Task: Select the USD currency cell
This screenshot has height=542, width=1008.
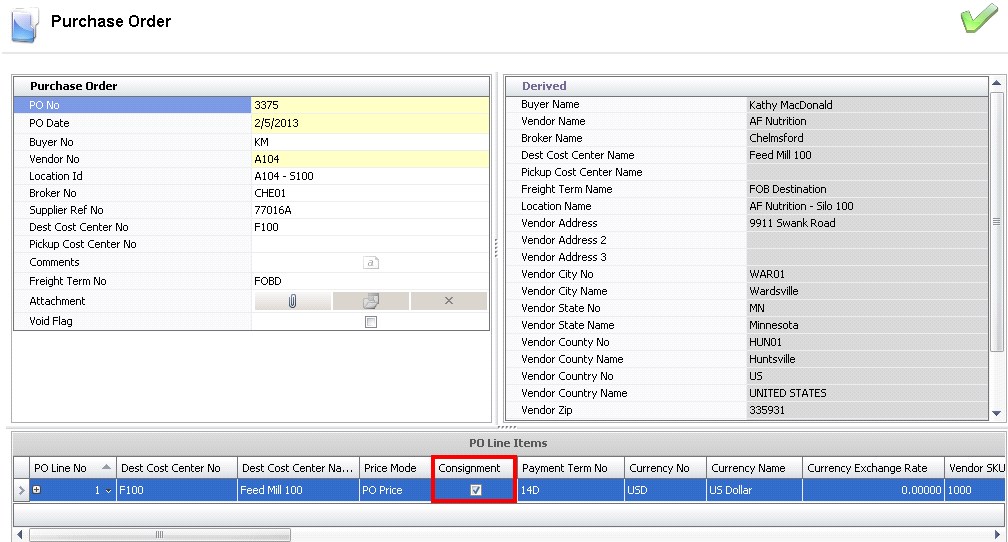Action: pyautogui.click(x=665, y=490)
